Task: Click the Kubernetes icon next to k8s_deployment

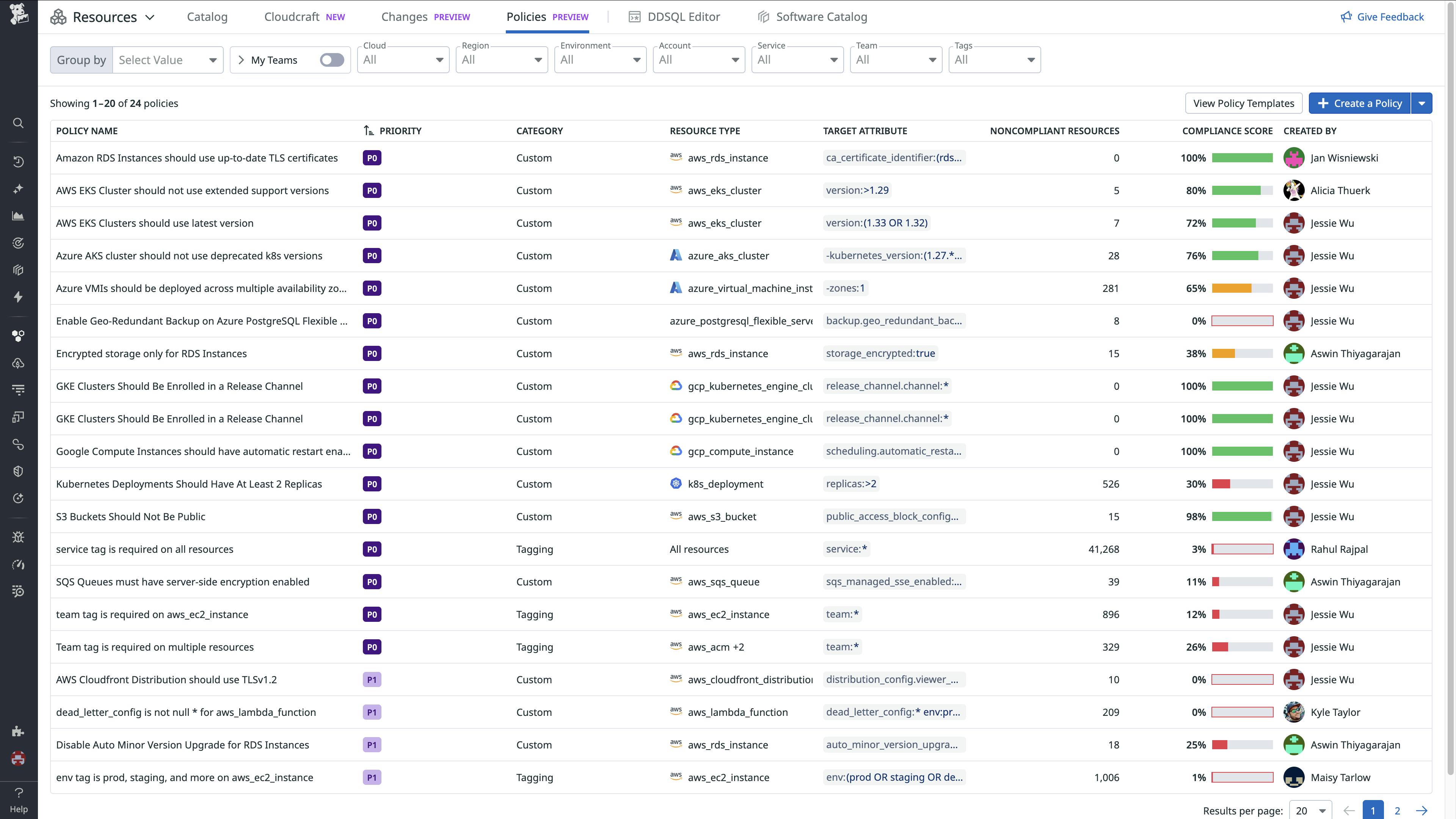Action: pos(675,483)
